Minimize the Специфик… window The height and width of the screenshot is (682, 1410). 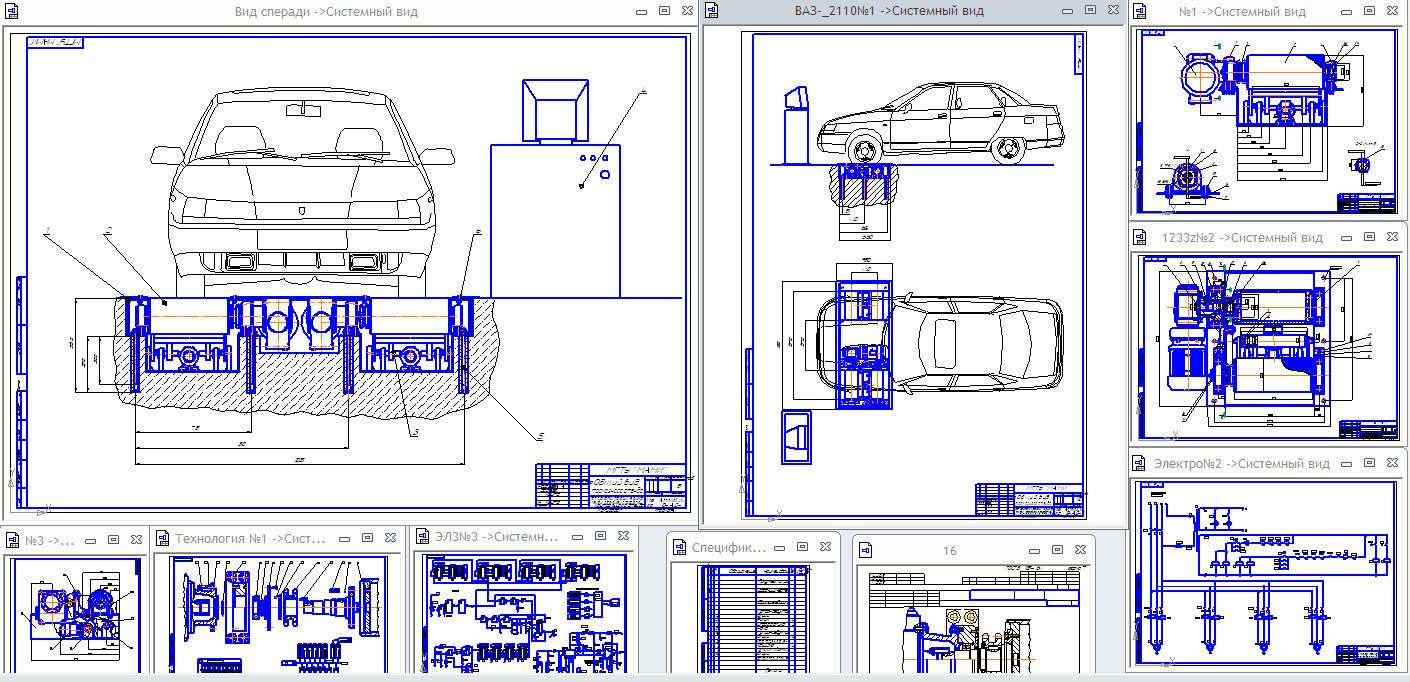tap(780, 547)
